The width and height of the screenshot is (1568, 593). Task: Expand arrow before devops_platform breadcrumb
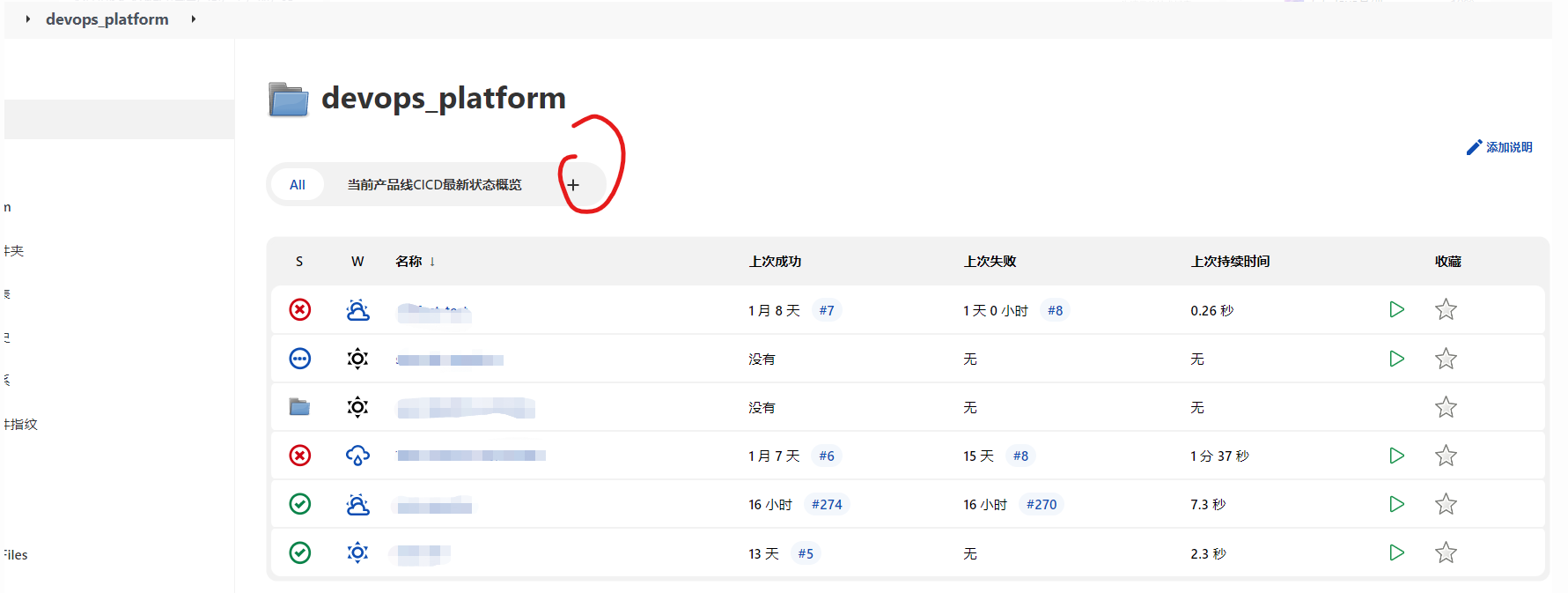pos(28,19)
